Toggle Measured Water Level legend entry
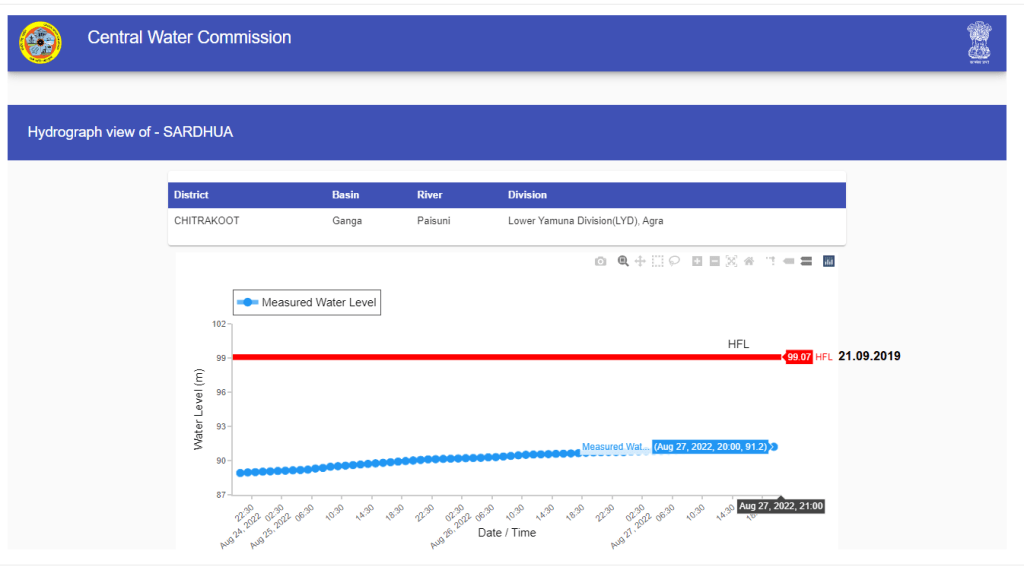This screenshot has height=570, width=1024. click(307, 302)
